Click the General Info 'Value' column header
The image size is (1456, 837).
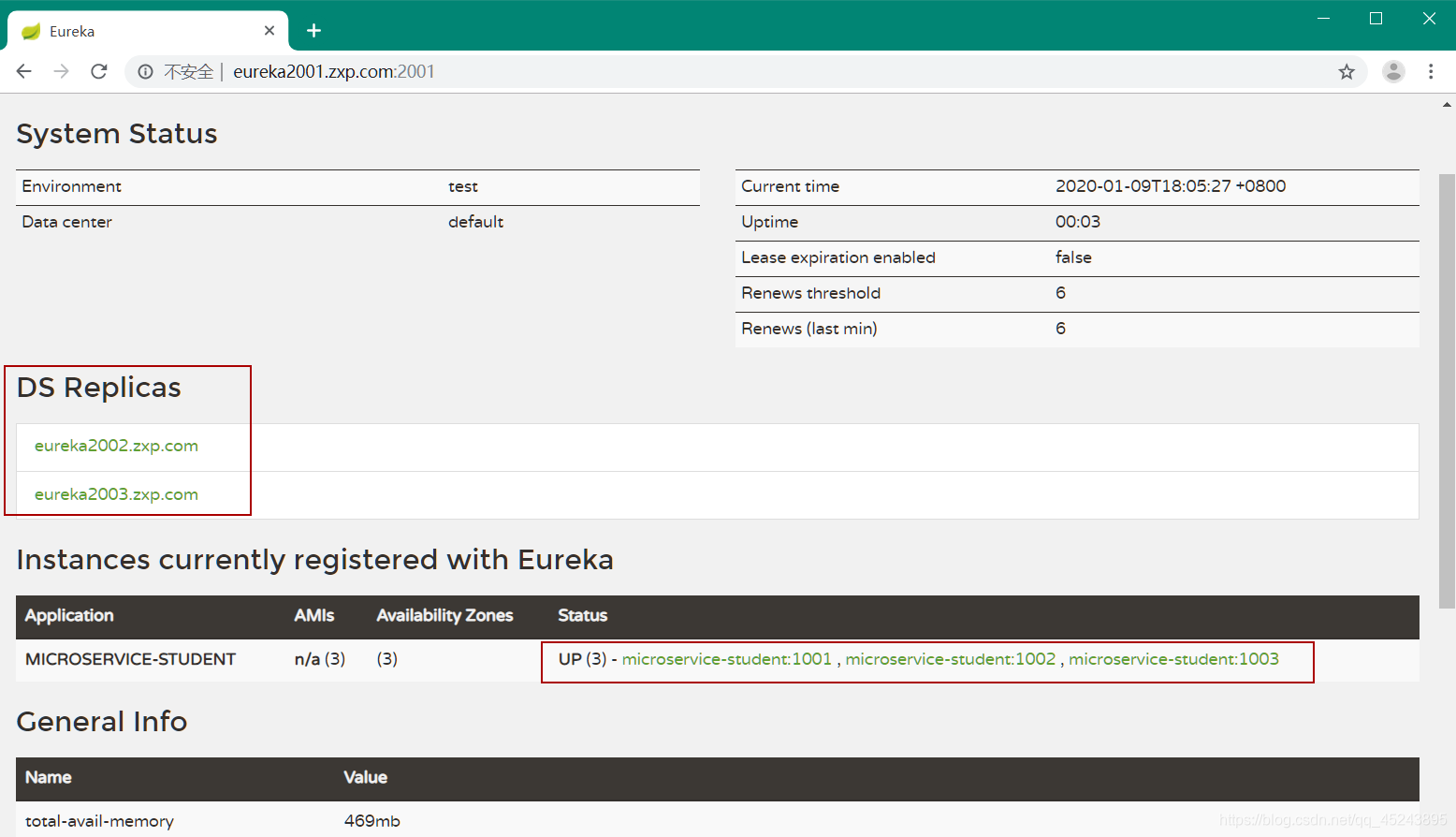pos(366,777)
